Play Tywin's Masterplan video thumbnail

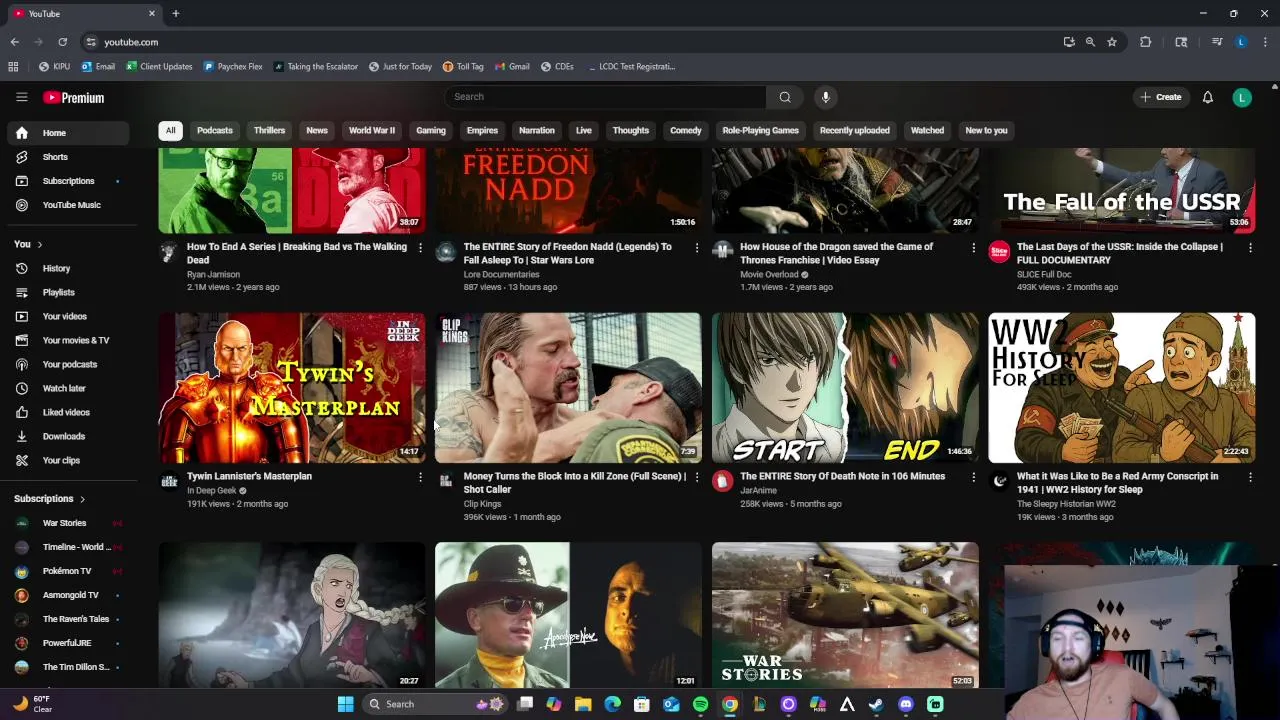[x=292, y=388]
